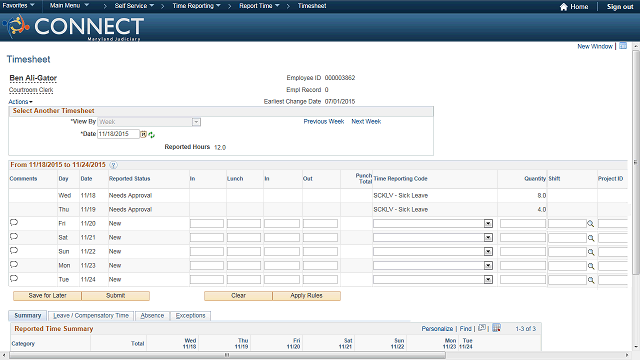The height and width of the screenshot is (360, 640).
Task: Open Time Reporting Code dropdown for Tue 11/24
Action: pos(488,280)
